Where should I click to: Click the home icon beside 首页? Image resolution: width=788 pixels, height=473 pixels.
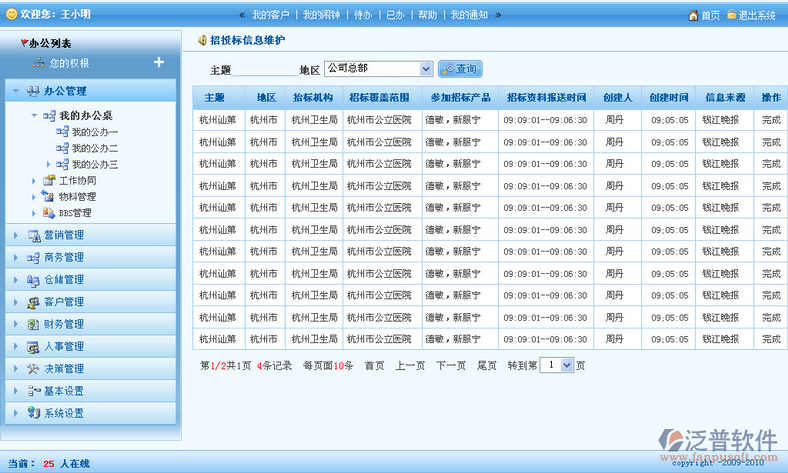pyautogui.click(x=693, y=15)
